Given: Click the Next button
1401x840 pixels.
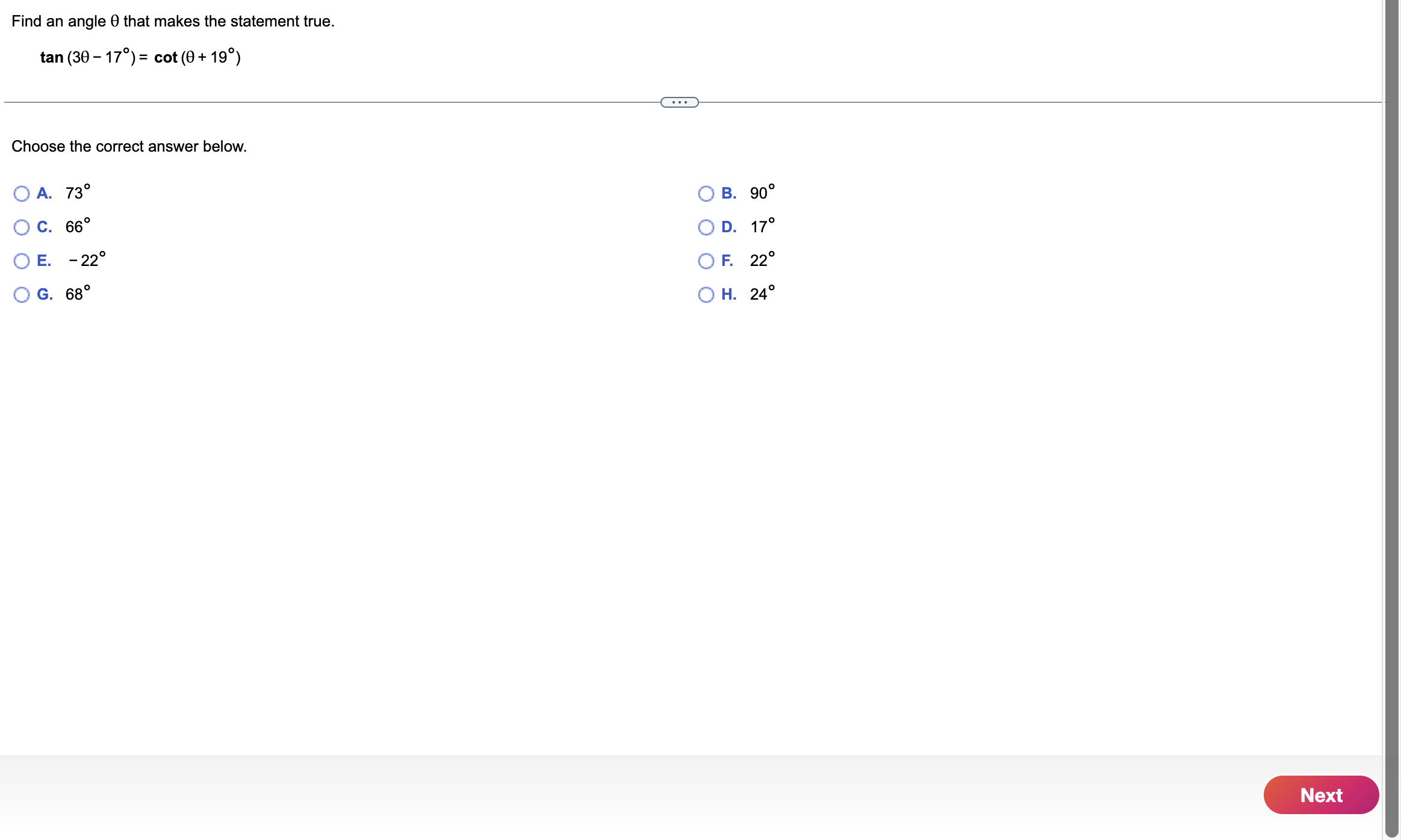Looking at the screenshot, I should pos(1321,794).
